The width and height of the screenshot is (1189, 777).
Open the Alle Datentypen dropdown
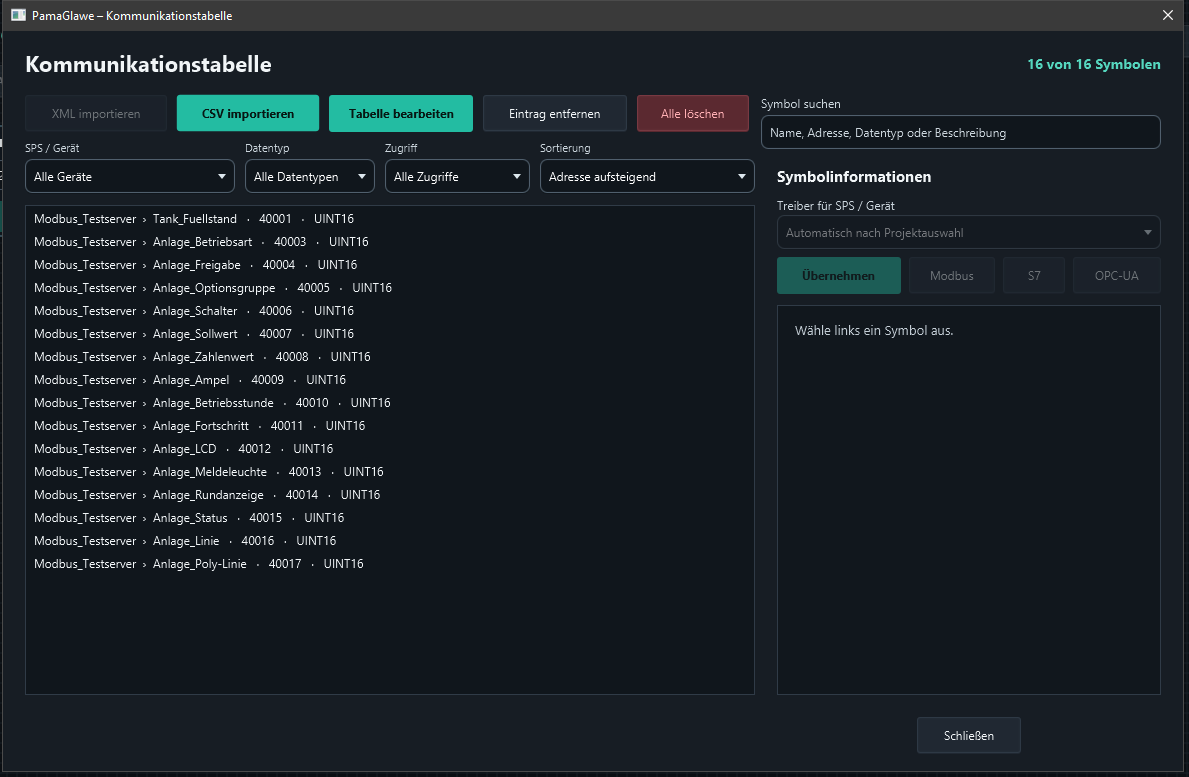[x=309, y=177]
